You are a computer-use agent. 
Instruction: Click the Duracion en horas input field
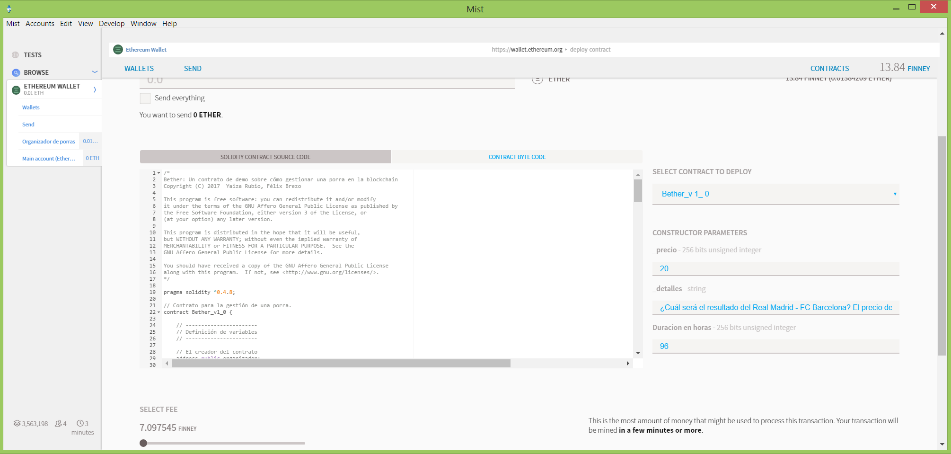776,346
